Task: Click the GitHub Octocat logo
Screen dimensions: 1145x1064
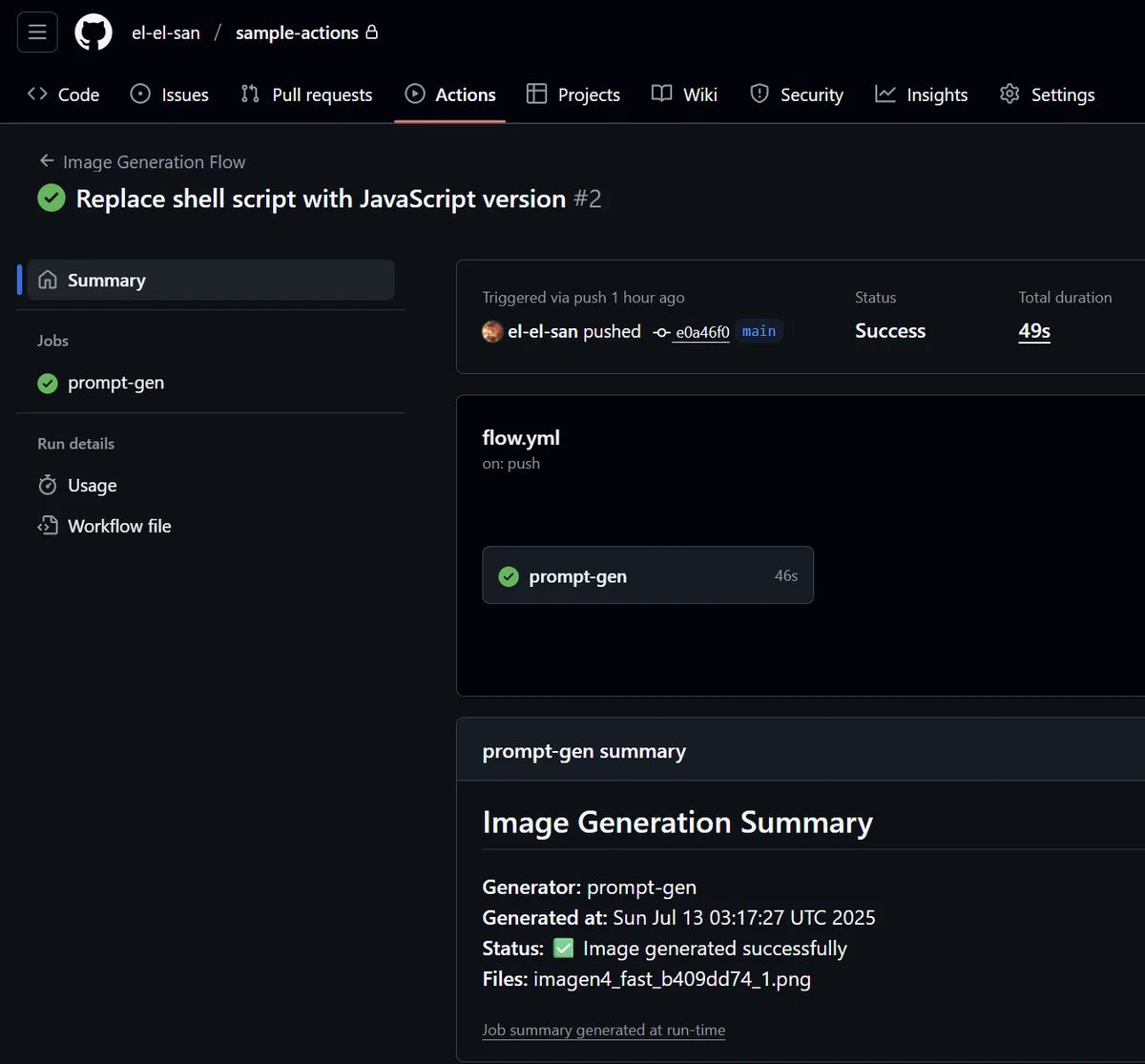Action: coord(94,32)
